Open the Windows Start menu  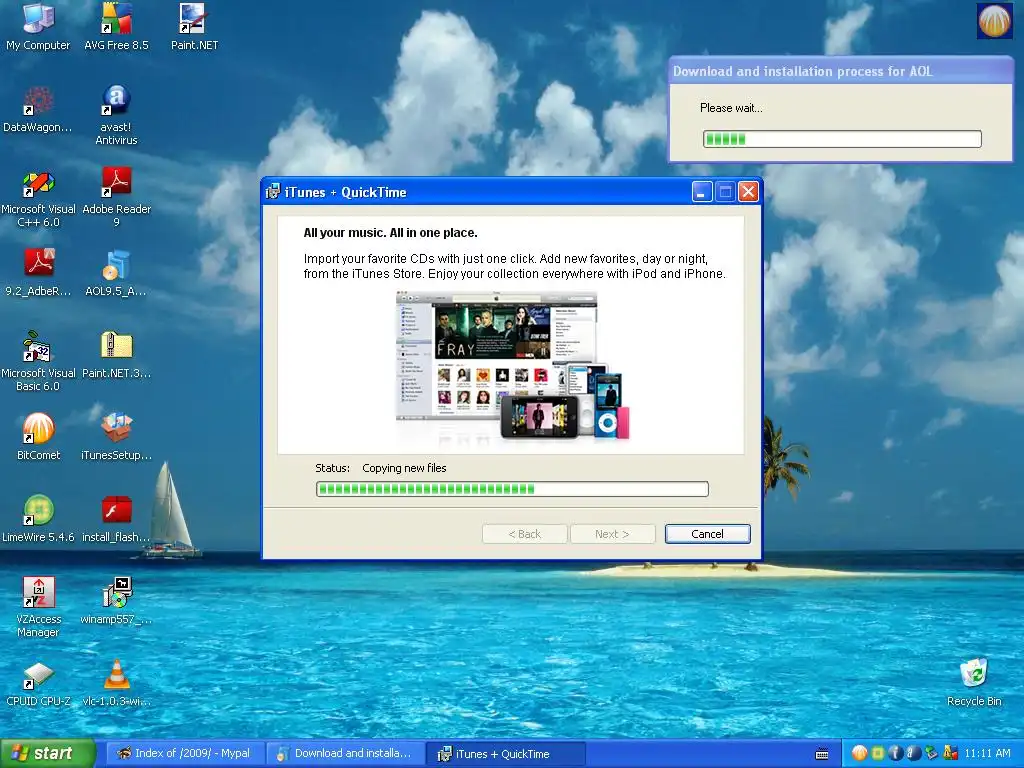click(46, 754)
